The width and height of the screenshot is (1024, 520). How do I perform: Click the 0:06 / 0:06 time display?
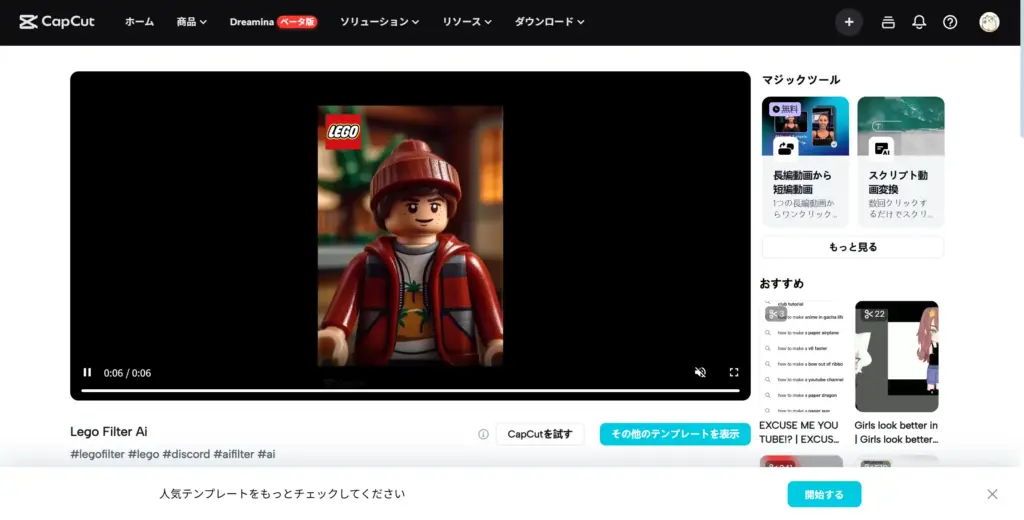[127, 373]
